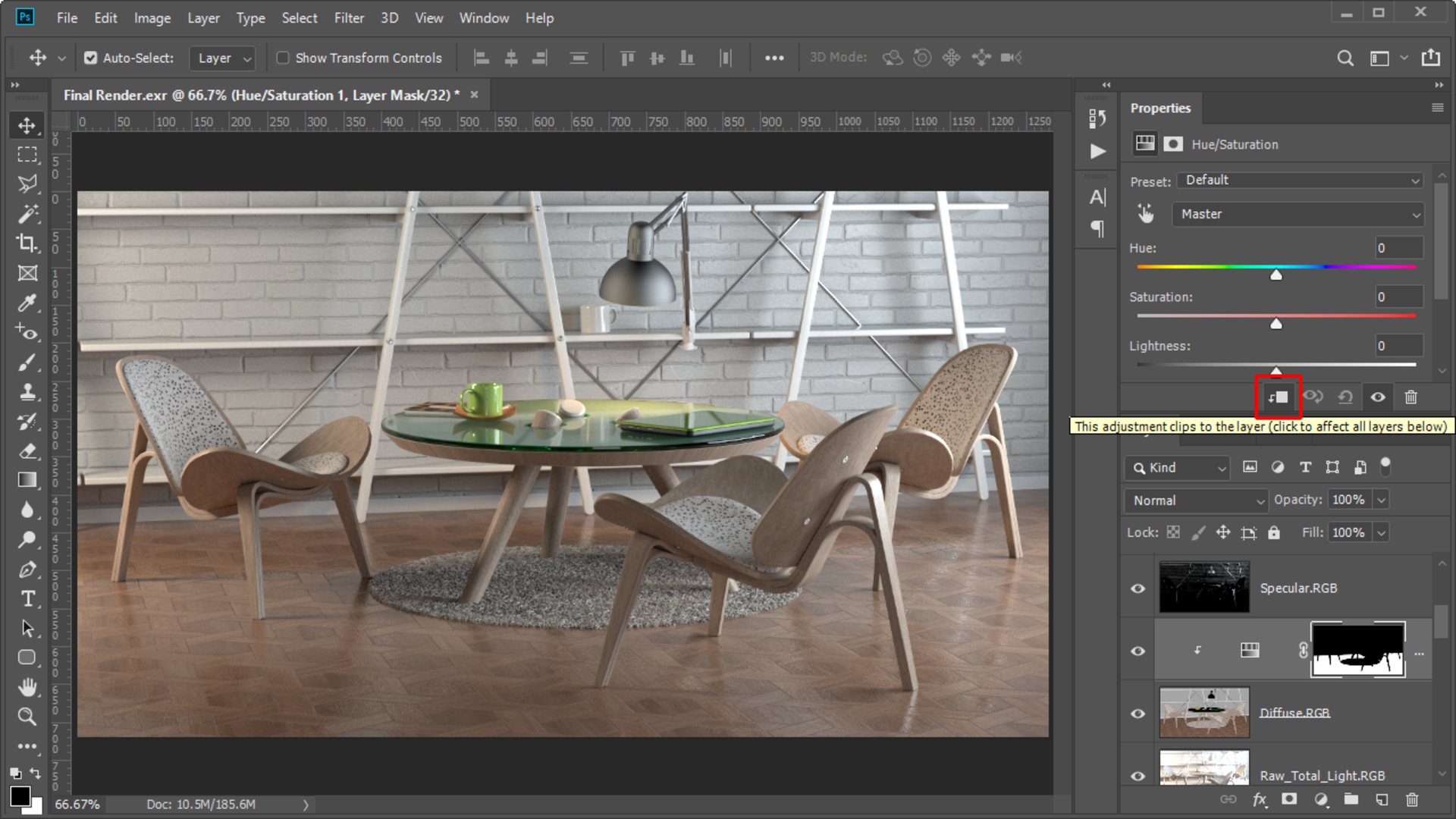The height and width of the screenshot is (819, 1456).
Task: Select the Rounded Rectangle shape tool
Action: [27, 657]
